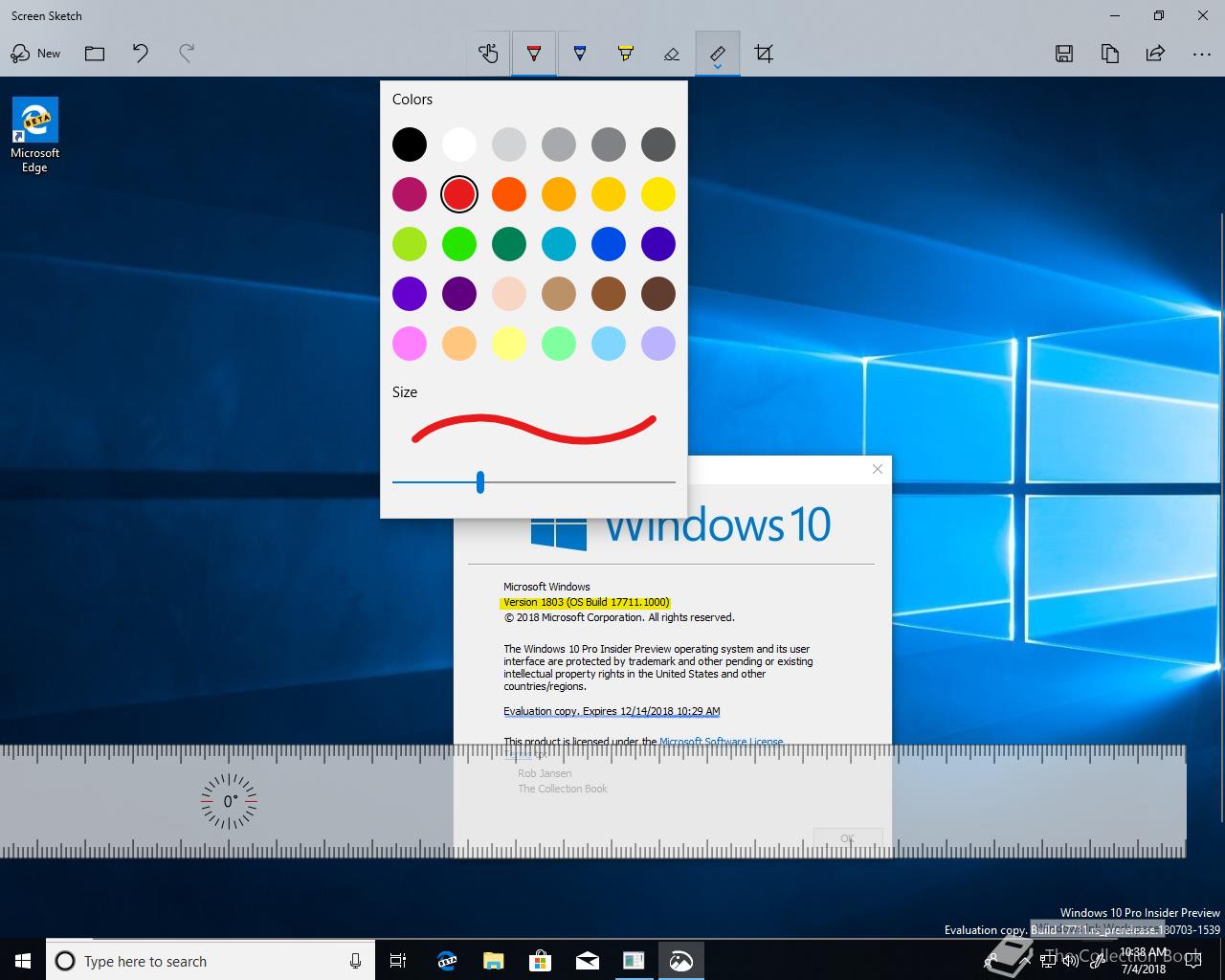
Task: Pick the selected red color swatch
Action: pyautogui.click(x=459, y=194)
